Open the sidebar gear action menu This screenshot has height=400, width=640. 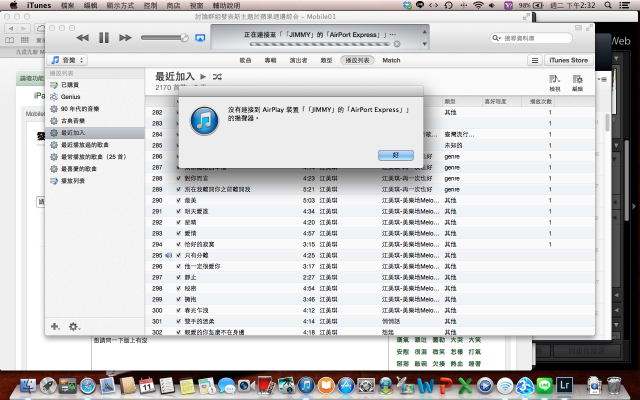[74, 327]
